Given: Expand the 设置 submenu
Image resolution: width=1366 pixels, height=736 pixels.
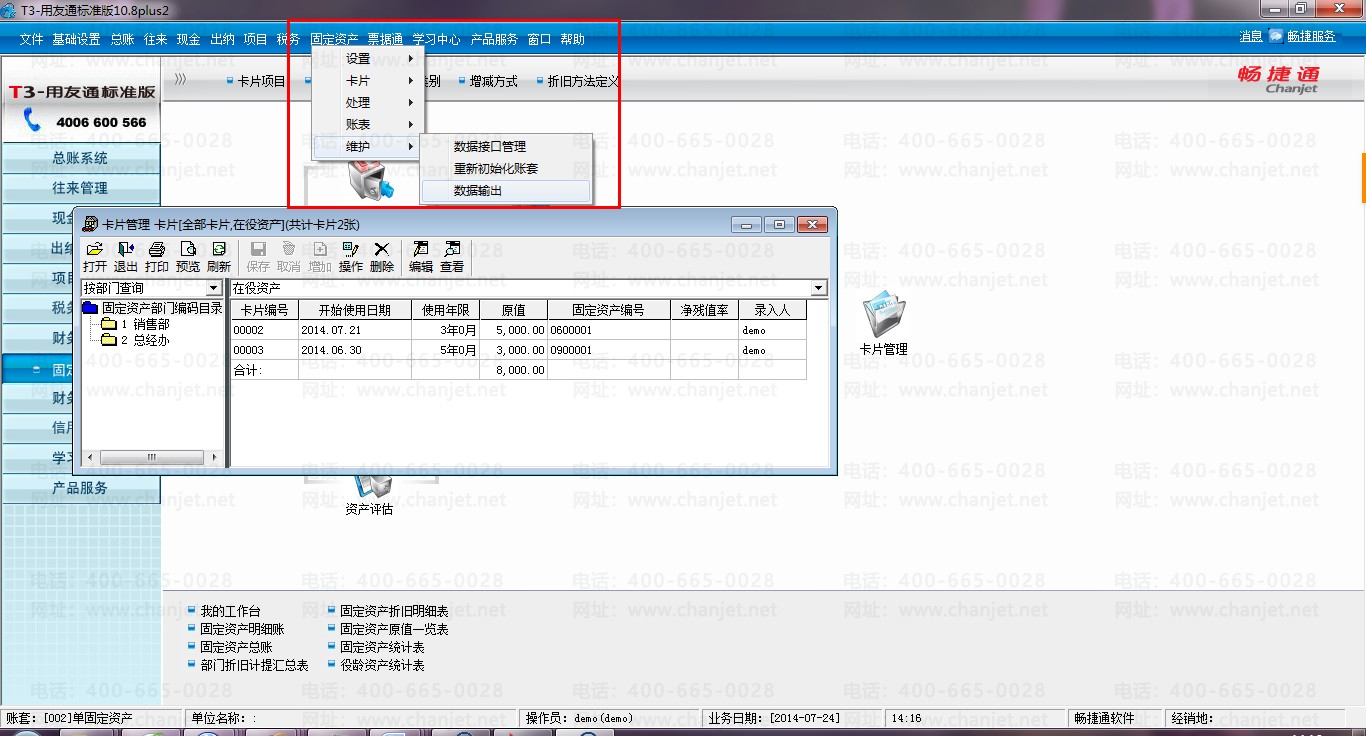Looking at the screenshot, I should pos(369,59).
